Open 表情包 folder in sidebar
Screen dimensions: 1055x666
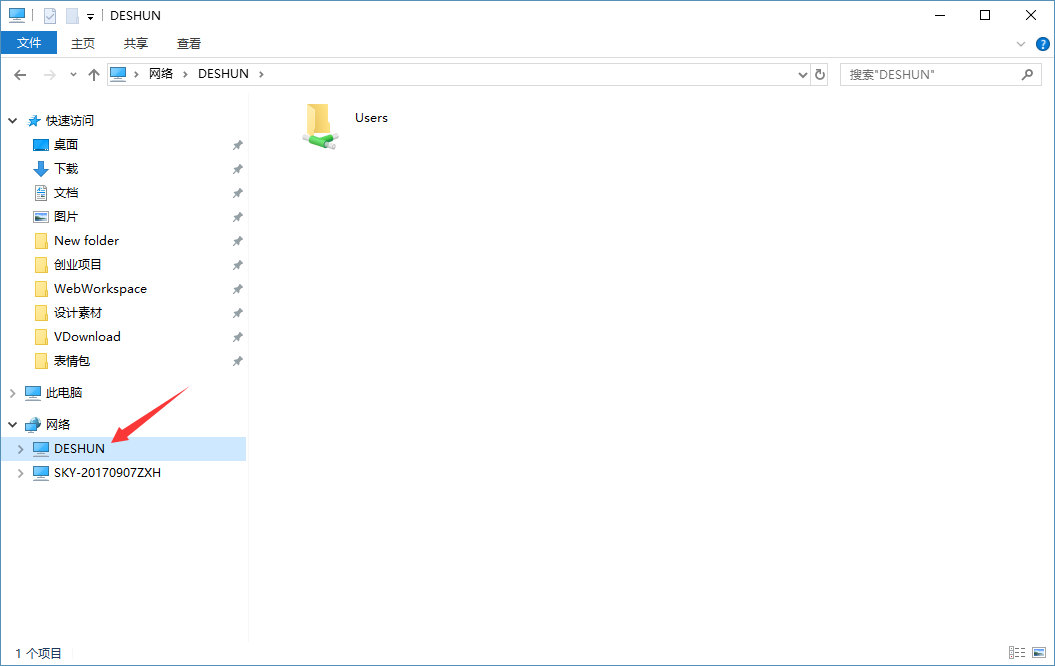pyautogui.click(x=71, y=361)
